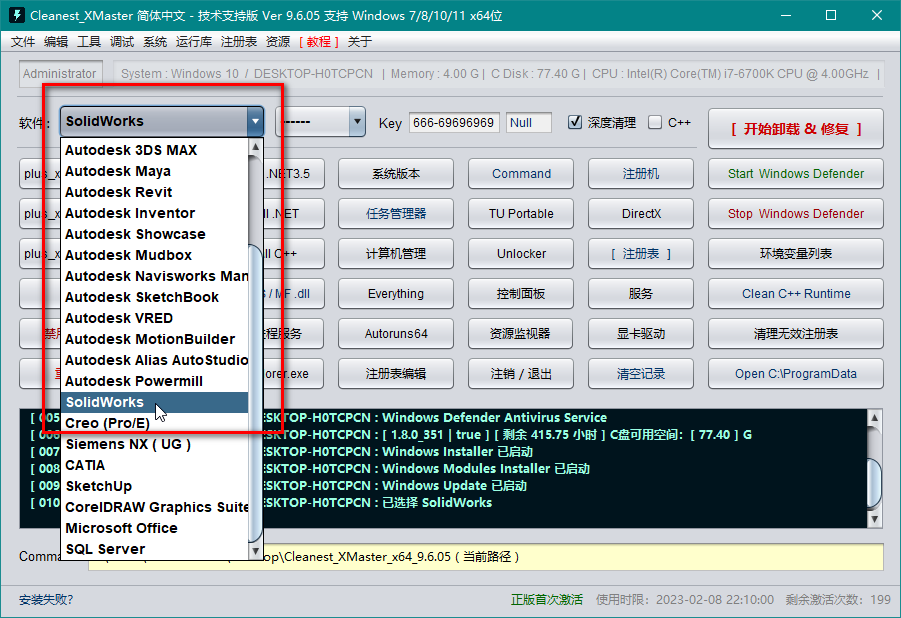Open the 资源监视器 button

(521, 333)
